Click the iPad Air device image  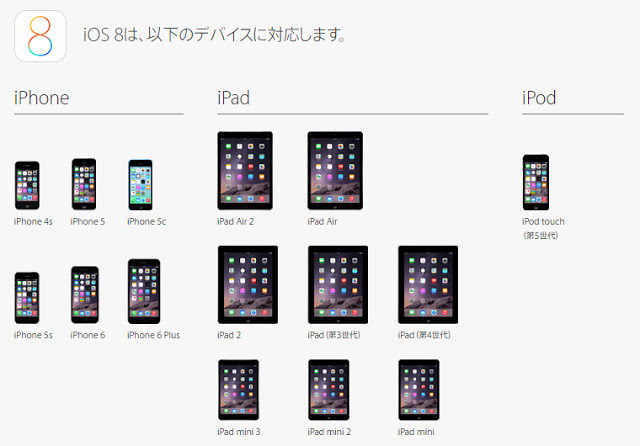335,171
